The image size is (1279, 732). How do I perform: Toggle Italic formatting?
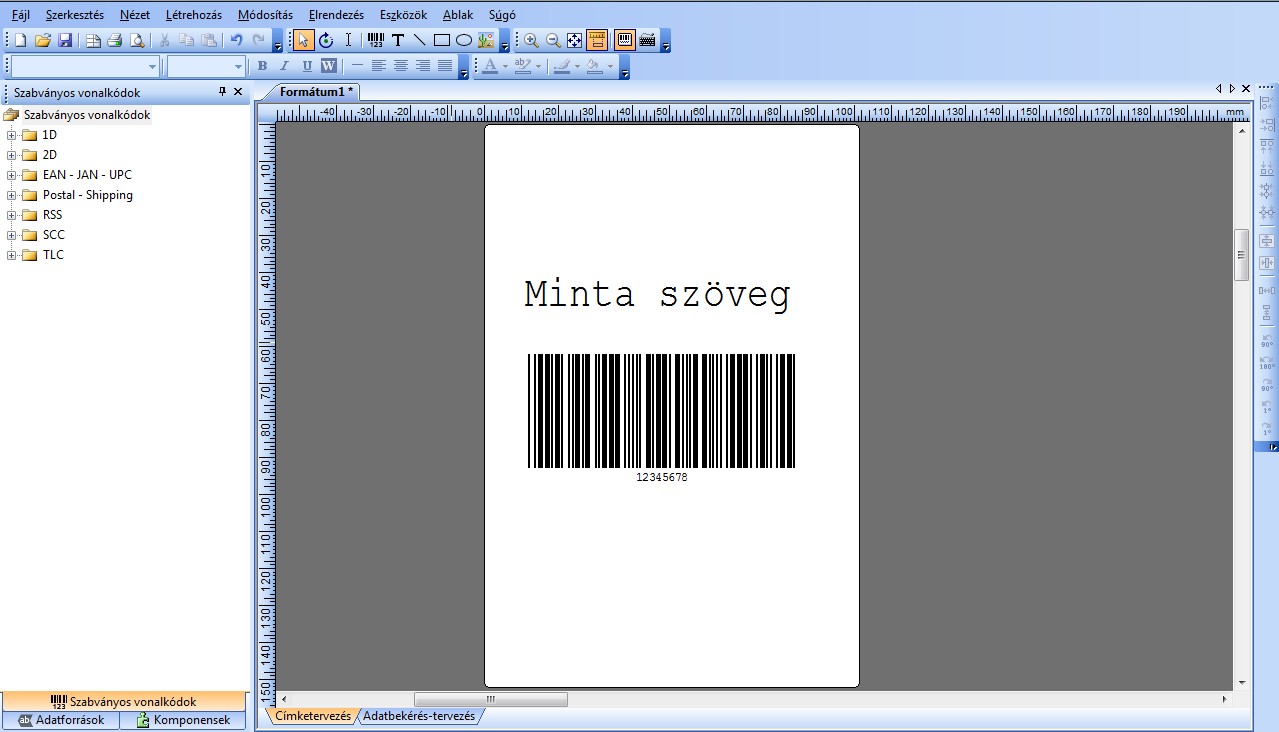point(284,66)
